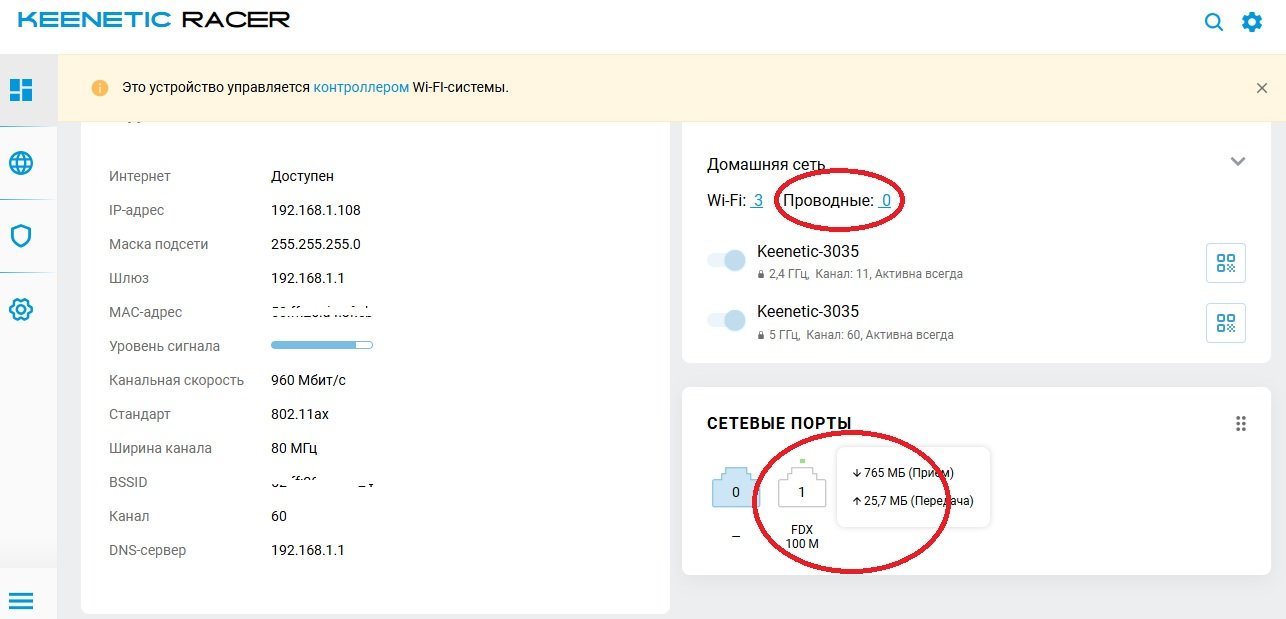Screen dimensions: 1286x619
Task: Expand the hamburger menu at sidebar bottom
Action: [21, 601]
